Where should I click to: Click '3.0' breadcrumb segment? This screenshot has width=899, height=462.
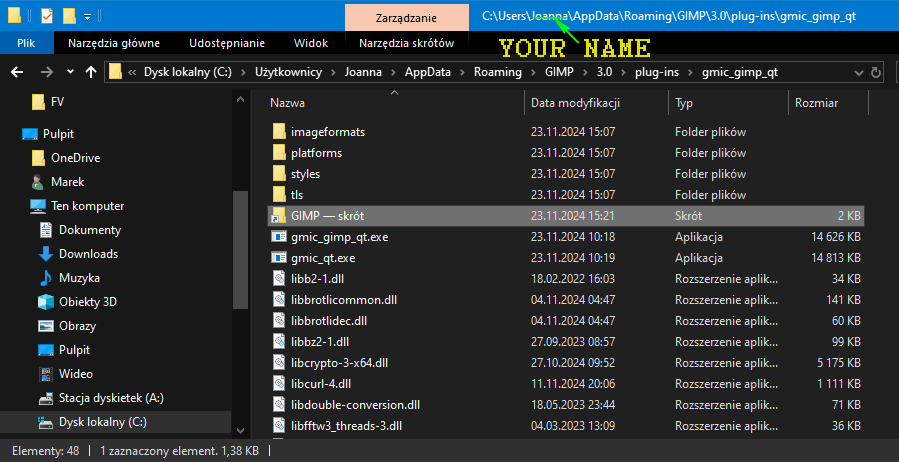[x=604, y=72]
